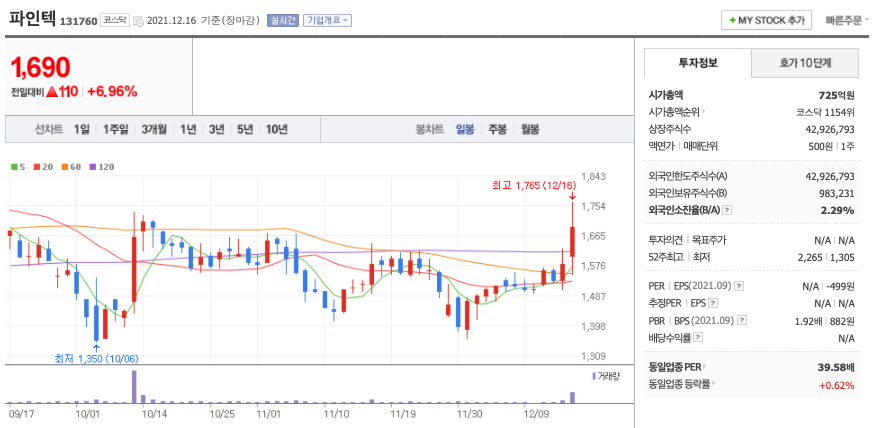Select the 5년 line chart period
The height and width of the screenshot is (428, 874).
click(245, 129)
